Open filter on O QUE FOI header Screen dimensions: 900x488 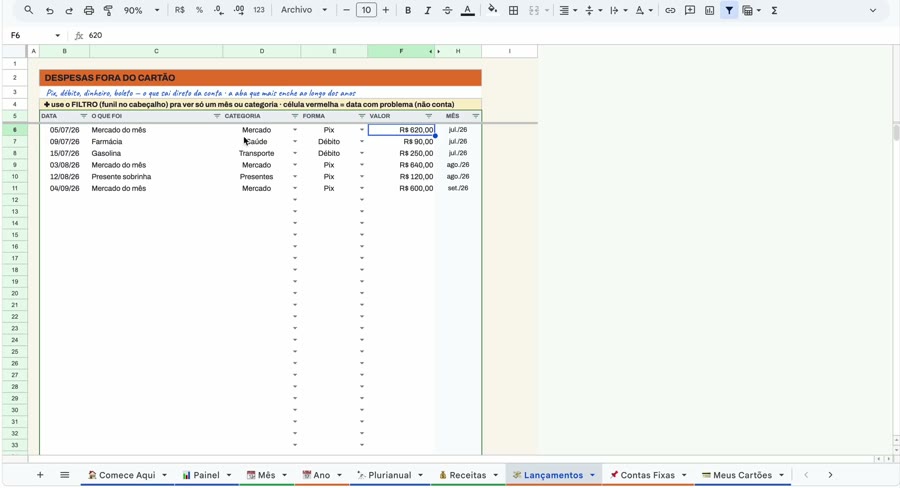click(217, 116)
